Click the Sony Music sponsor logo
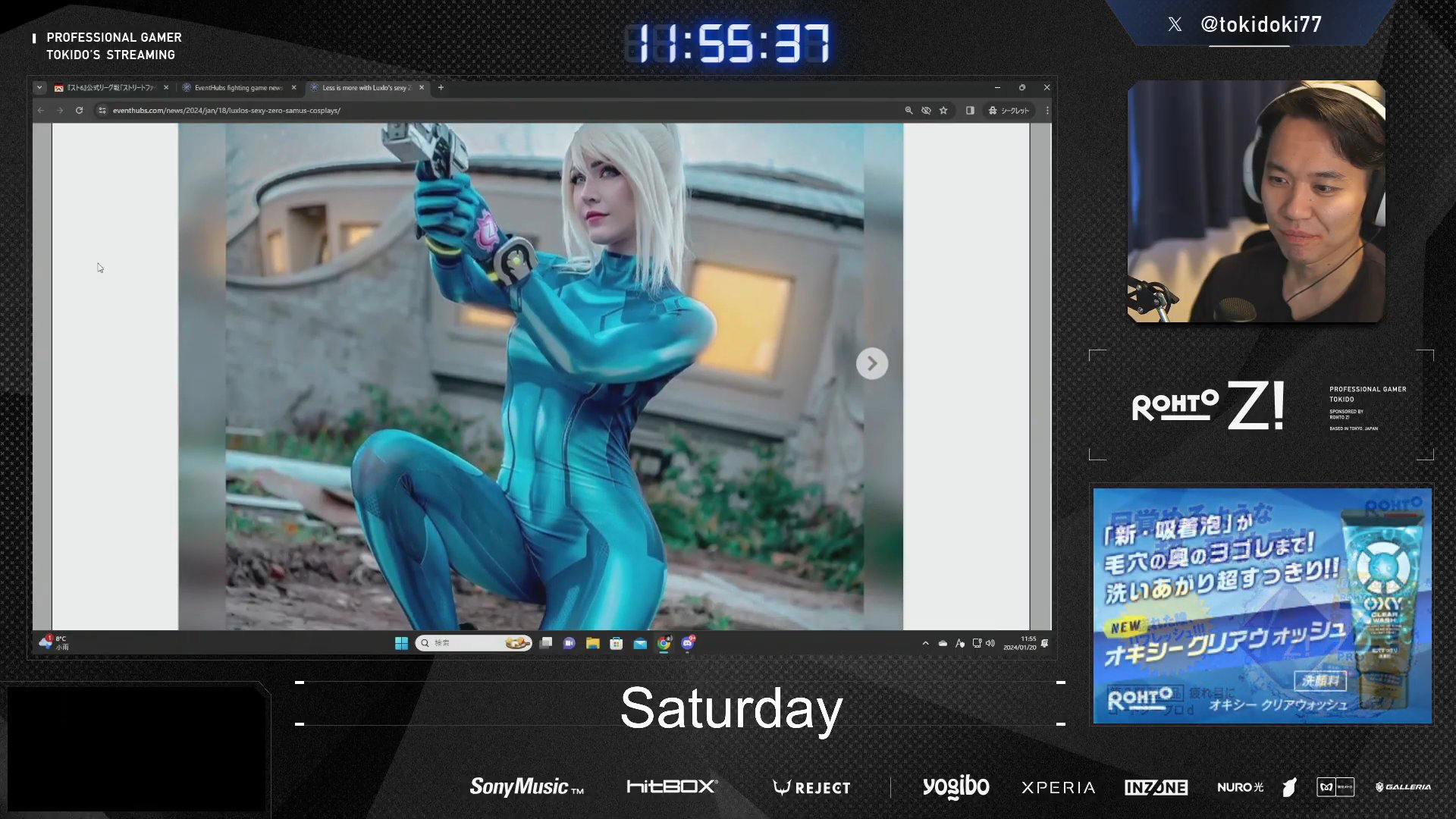 click(527, 787)
